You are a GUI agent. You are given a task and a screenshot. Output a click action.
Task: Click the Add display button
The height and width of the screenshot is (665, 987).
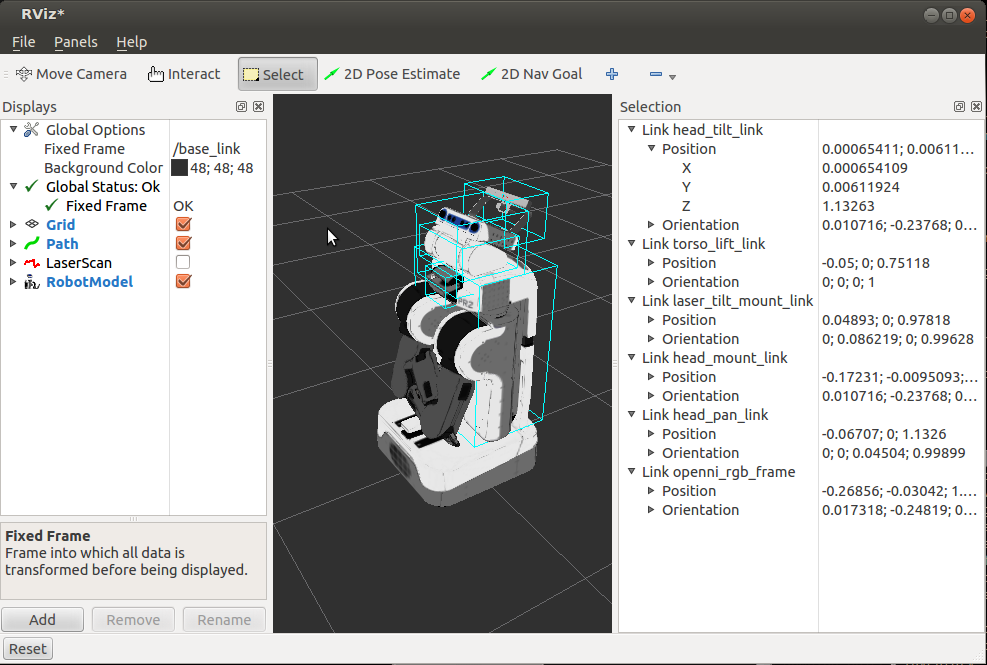pos(42,620)
